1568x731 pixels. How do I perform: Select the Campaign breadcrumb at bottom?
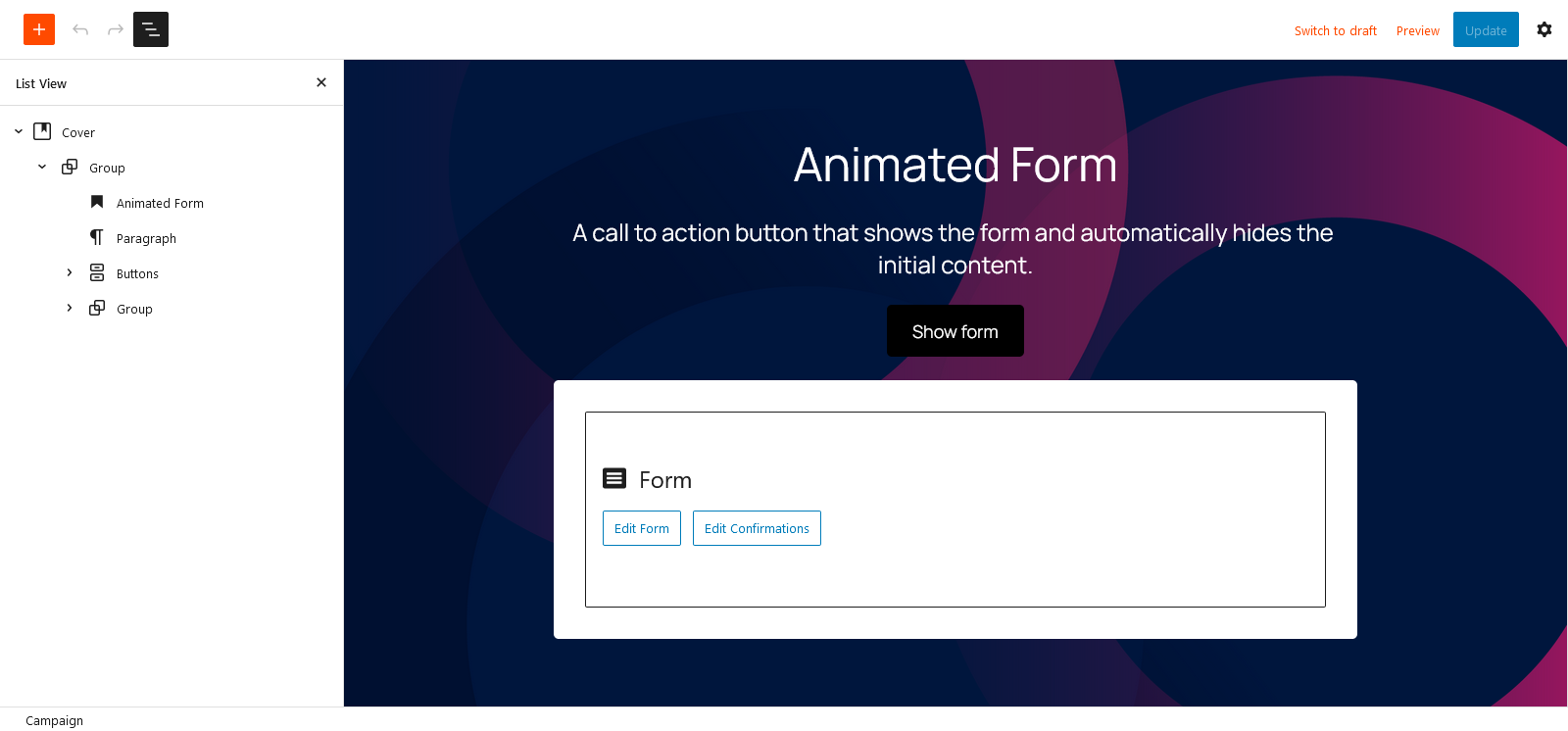[x=55, y=720]
